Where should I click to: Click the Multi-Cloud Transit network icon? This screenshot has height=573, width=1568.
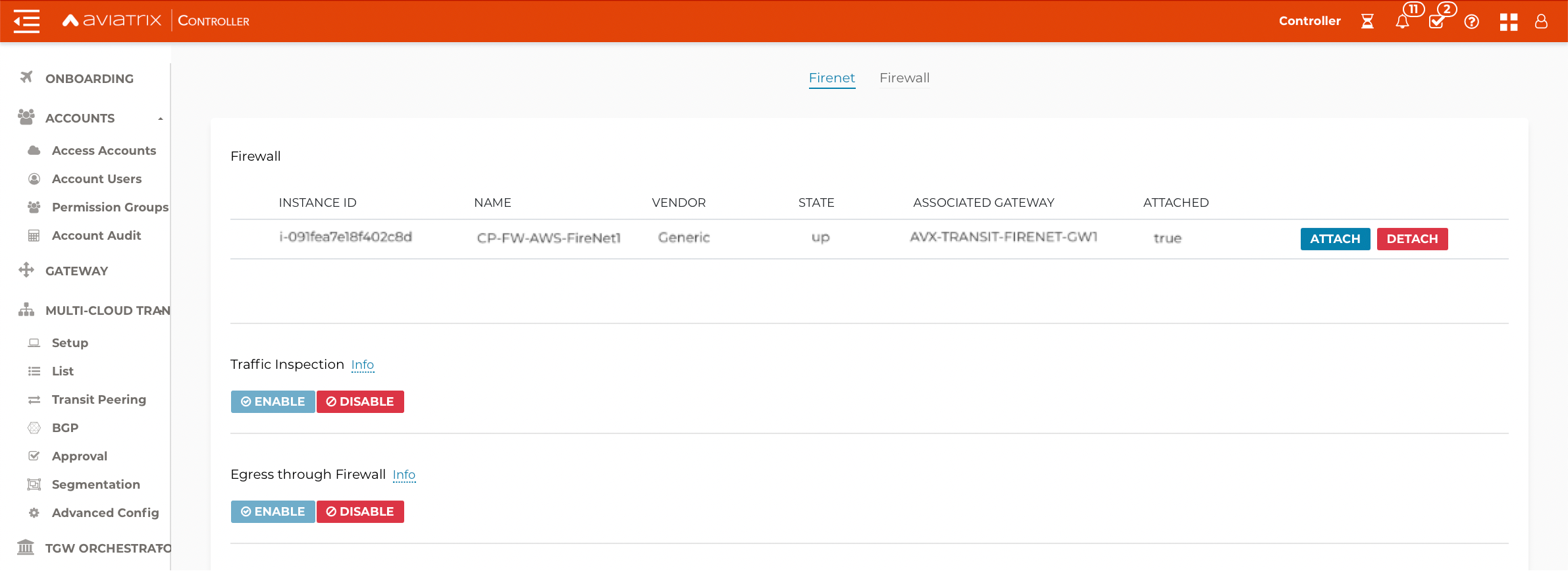click(x=26, y=310)
